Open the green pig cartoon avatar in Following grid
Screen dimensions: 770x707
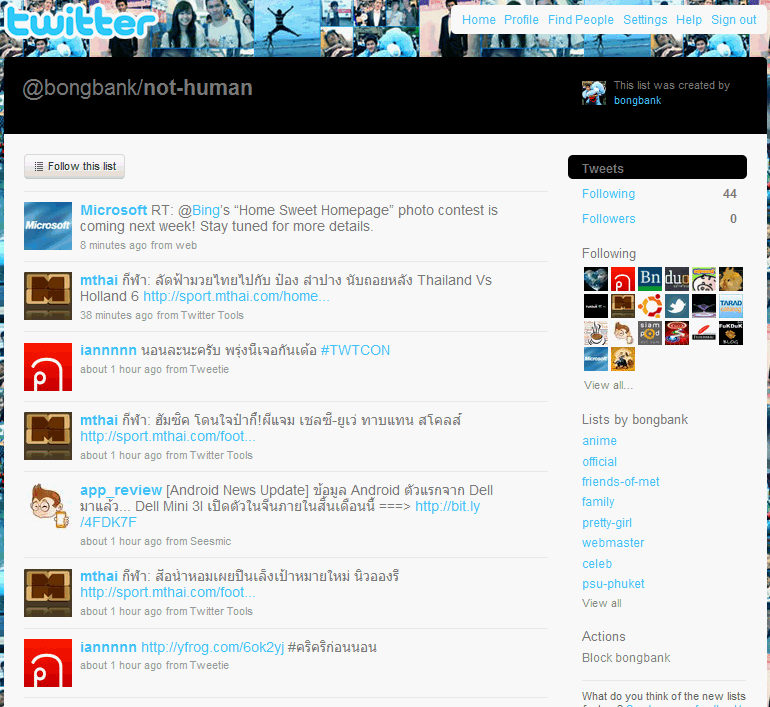click(704, 279)
